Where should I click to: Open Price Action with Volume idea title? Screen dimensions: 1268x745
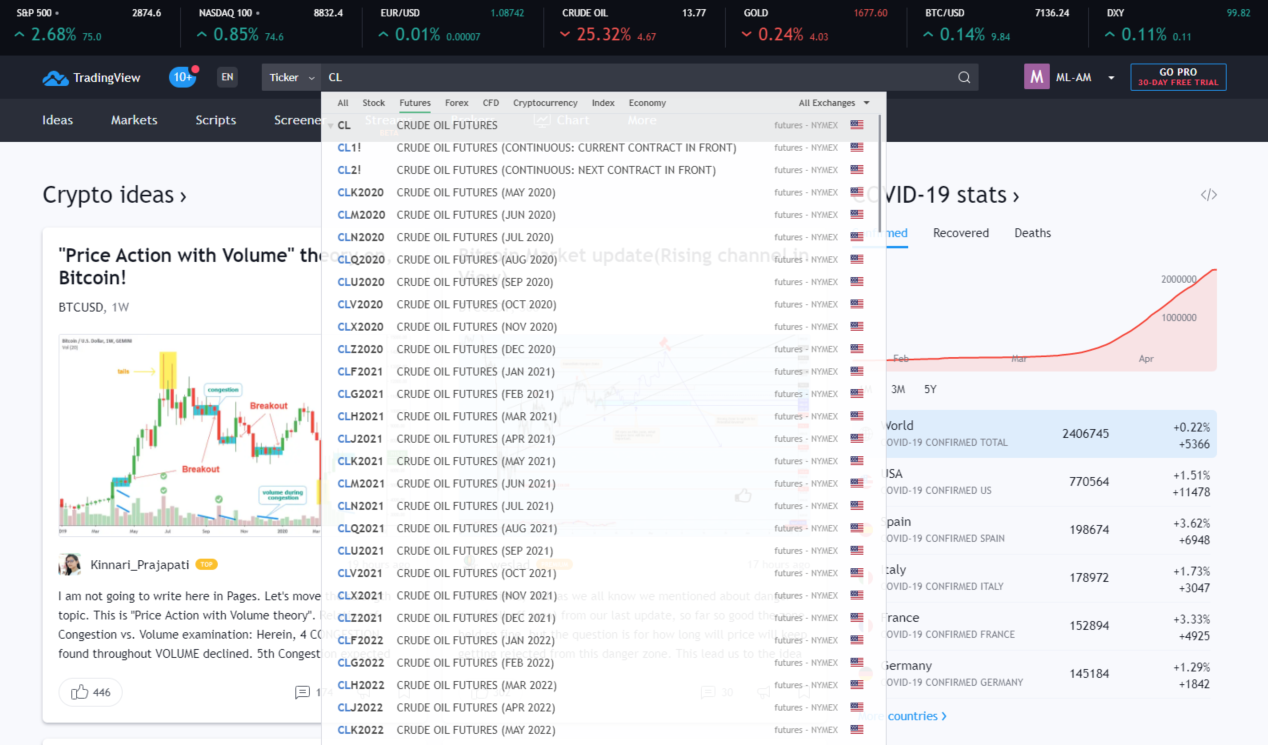pyautogui.click(x=191, y=266)
